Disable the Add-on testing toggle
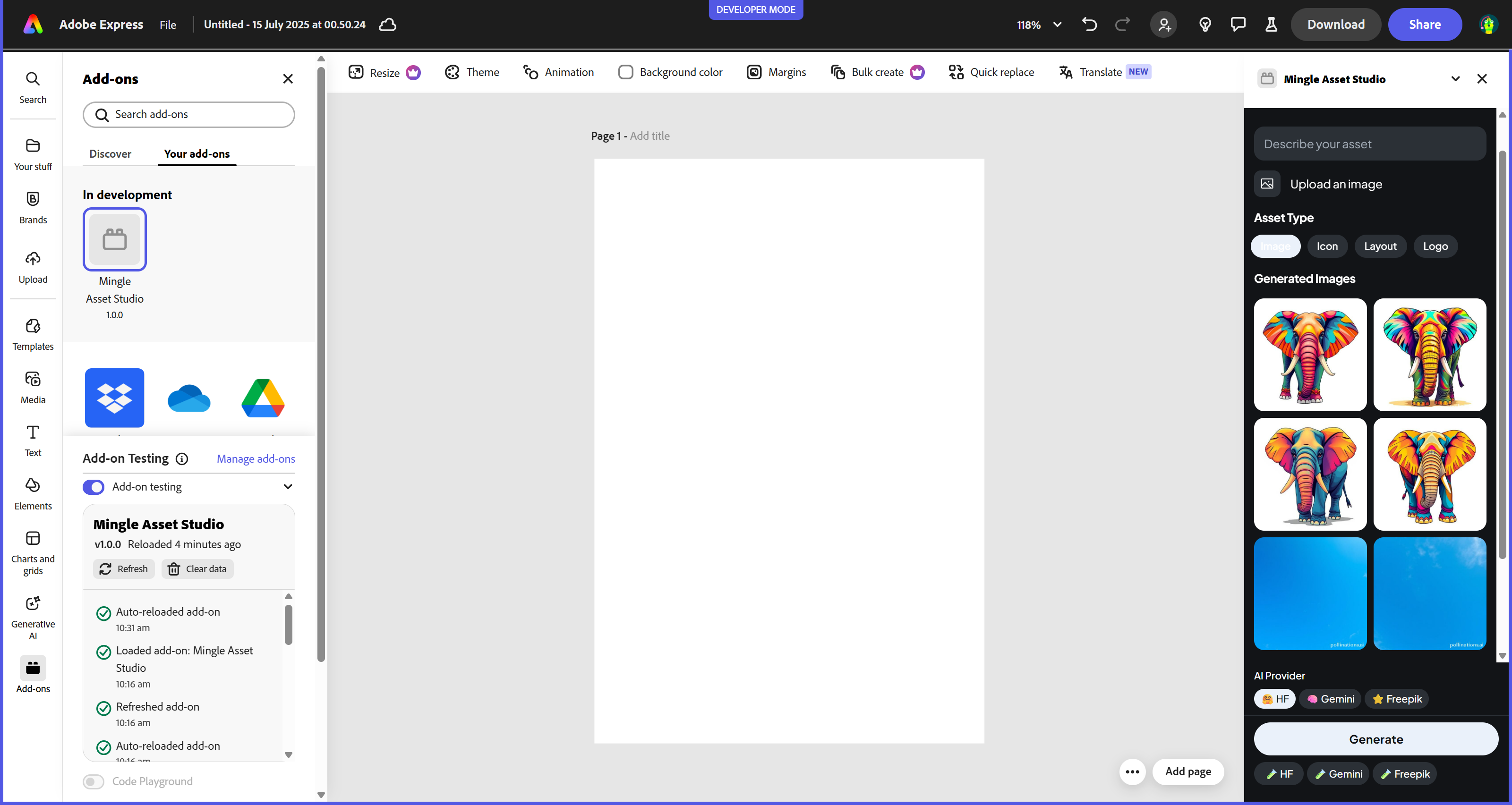Viewport: 1512px width, 805px height. [94, 487]
